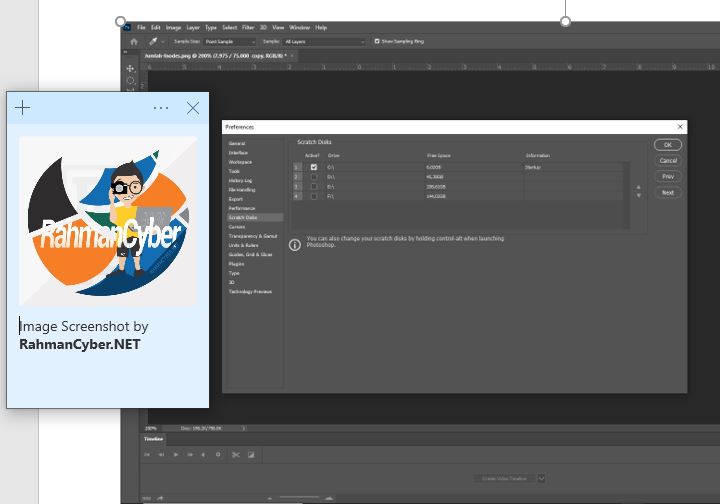Click the split at playhead scissors icon
The image size is (720, 504).
(x=236, y=455)
